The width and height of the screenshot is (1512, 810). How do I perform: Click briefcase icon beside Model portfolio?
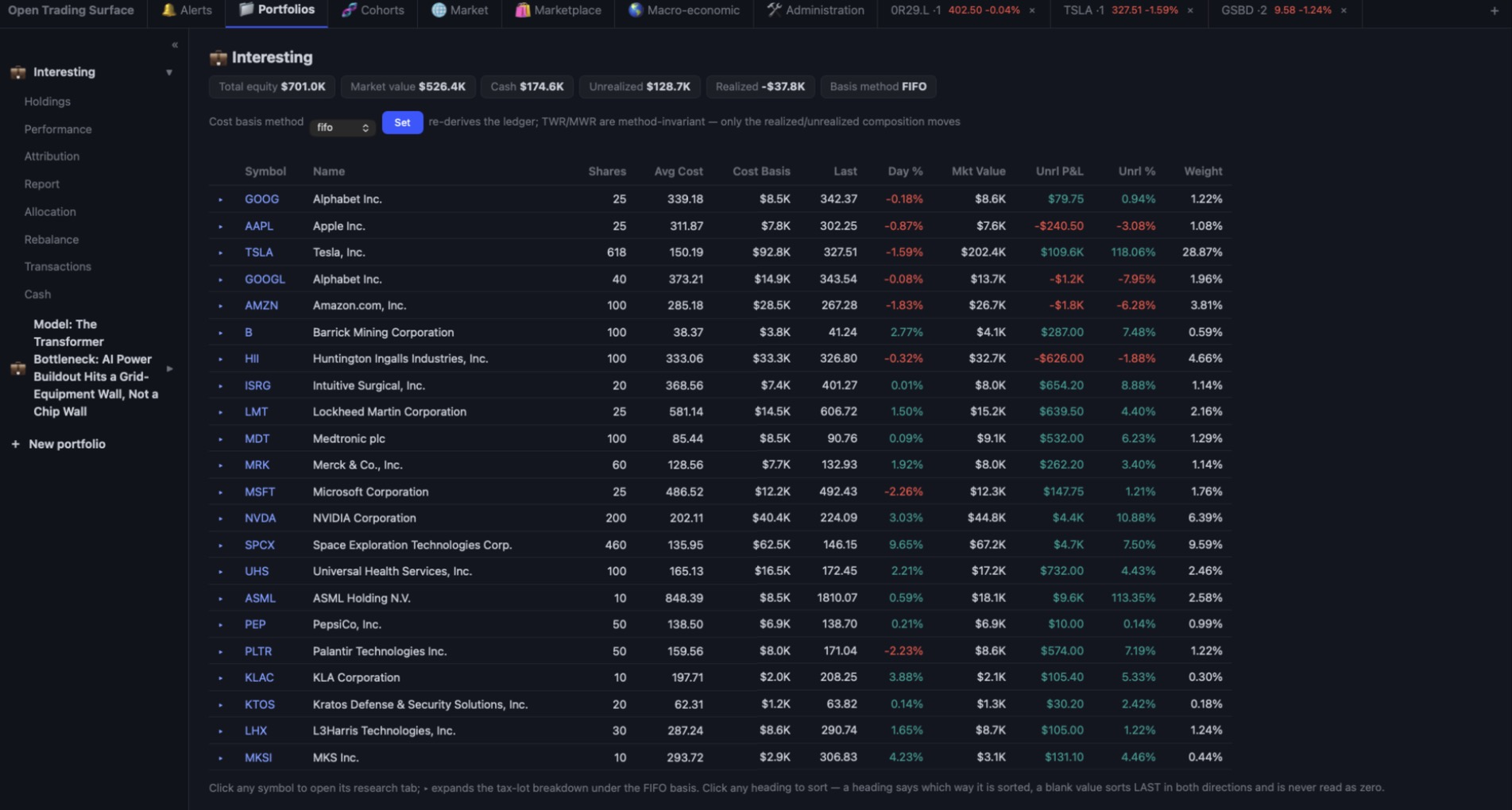click(x=17, y=368)
